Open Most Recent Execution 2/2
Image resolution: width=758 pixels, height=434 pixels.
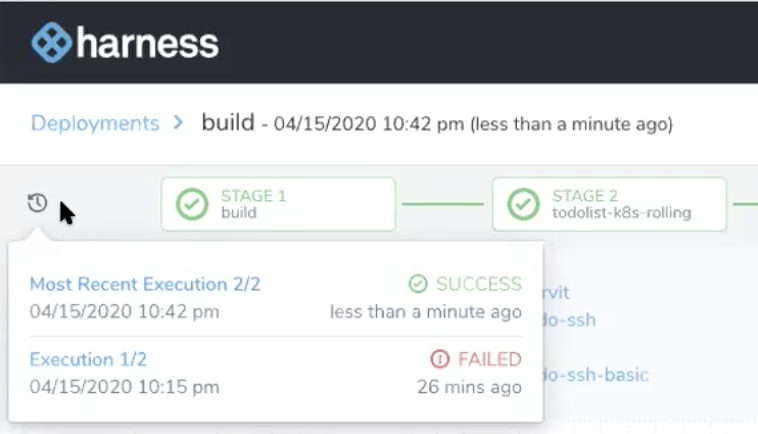coord(145,284)
